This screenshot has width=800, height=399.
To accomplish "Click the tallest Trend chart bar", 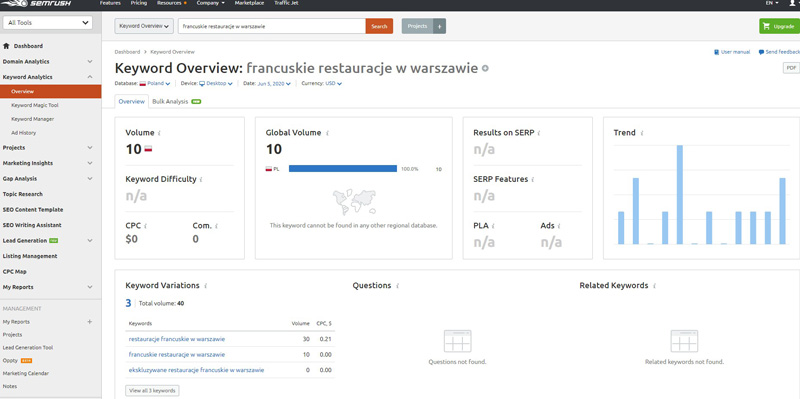I will pyautogui.click(x=680, y=194).
